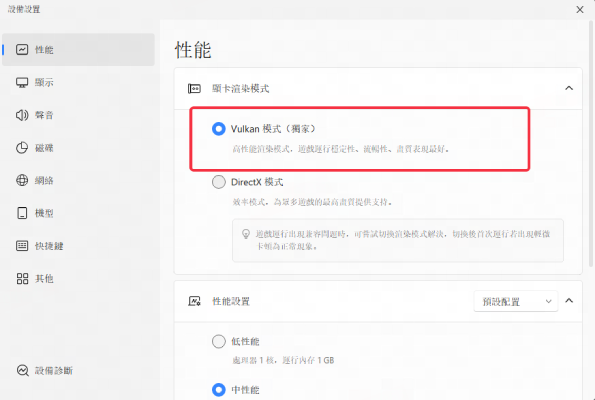Open the 磁碟 disk icon
The height and width of the screenshot is (400, 595).
(22, 148)
